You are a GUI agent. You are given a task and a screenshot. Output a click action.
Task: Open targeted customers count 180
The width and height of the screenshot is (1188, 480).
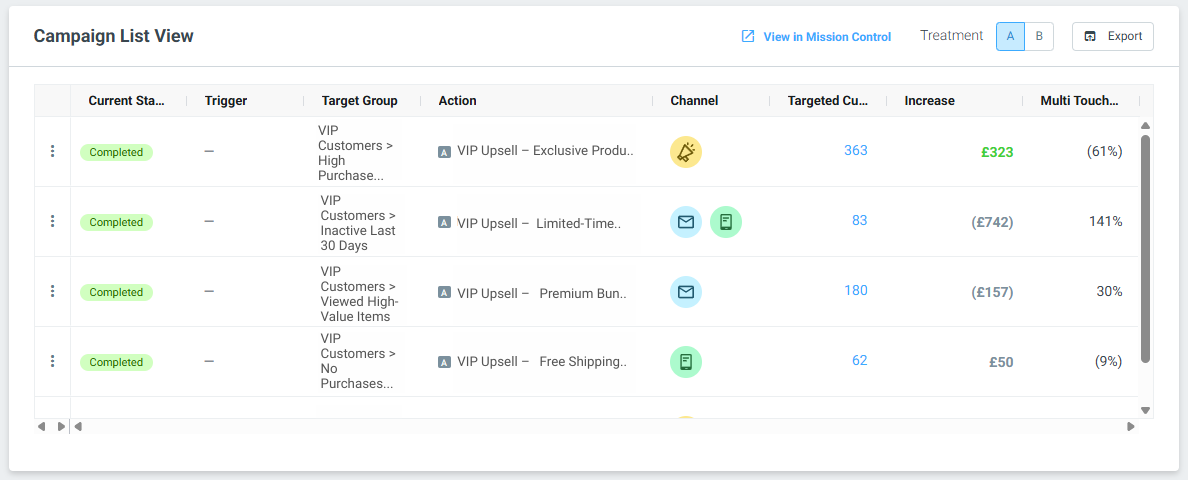(x=855, y=290)
